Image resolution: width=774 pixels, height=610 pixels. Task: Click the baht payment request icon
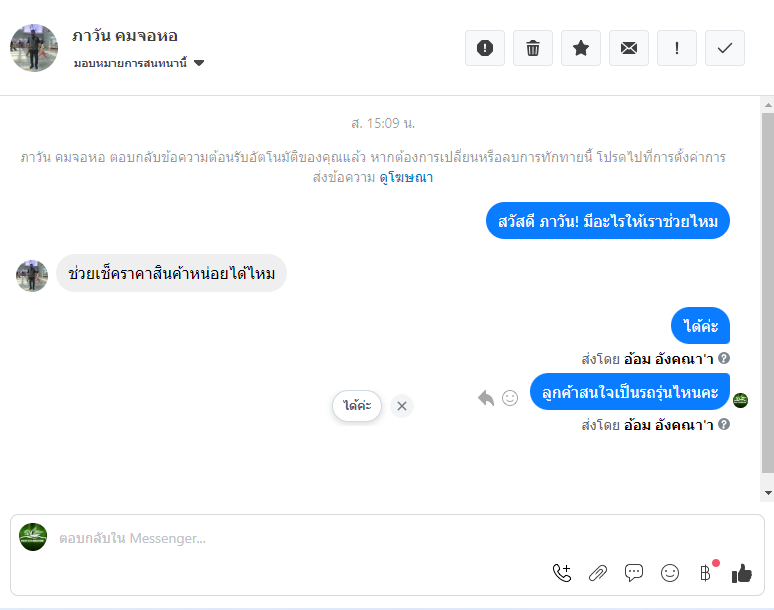click(x=705, y=573)
